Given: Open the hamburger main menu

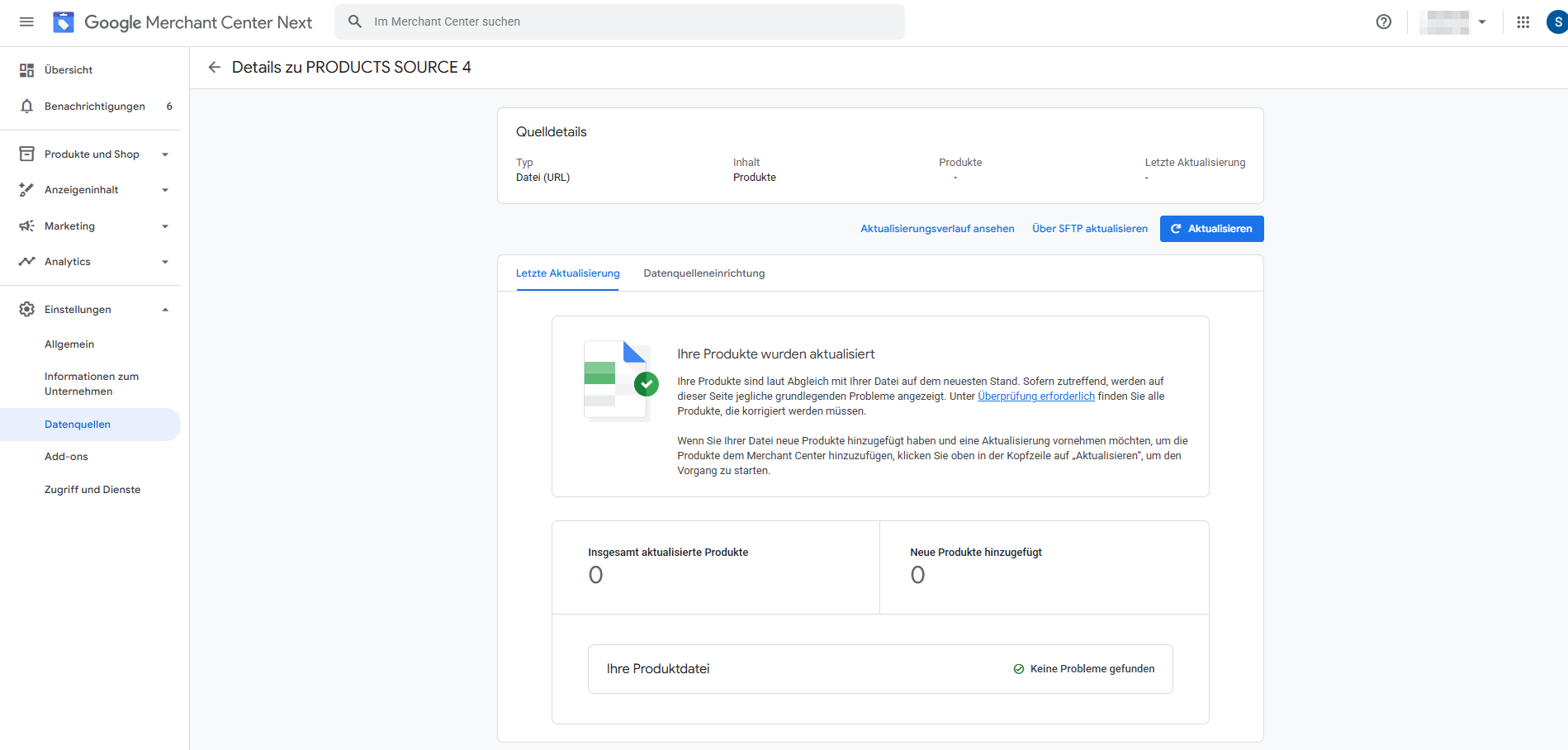Looking at the screenshot, I should 26,21.
